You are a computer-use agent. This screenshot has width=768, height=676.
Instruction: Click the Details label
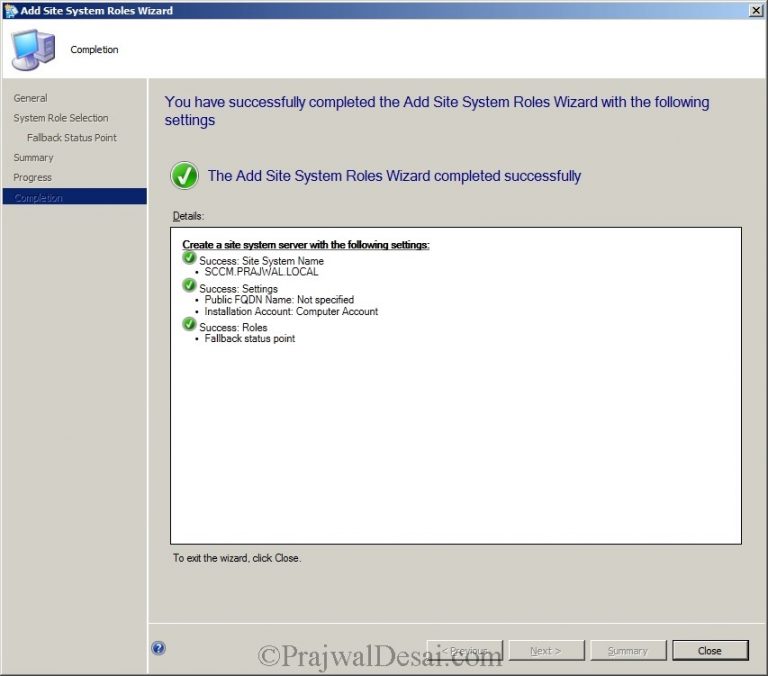188,216
